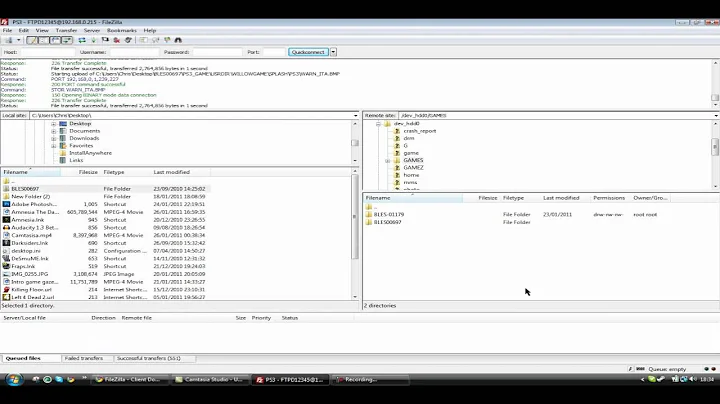Viewport: 720px width, 404px height.
Task: Open the Remote site path dropdown
Action: coord(716,116)
